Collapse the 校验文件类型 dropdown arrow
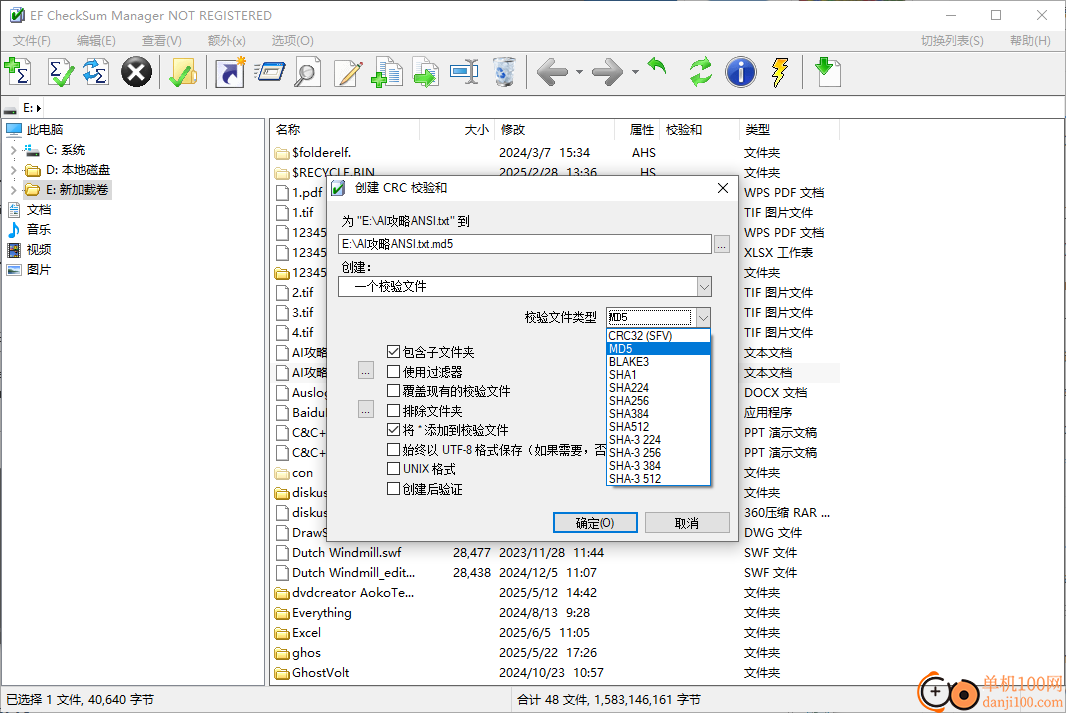The image size is (1066, 713). (x=703, y=317)
